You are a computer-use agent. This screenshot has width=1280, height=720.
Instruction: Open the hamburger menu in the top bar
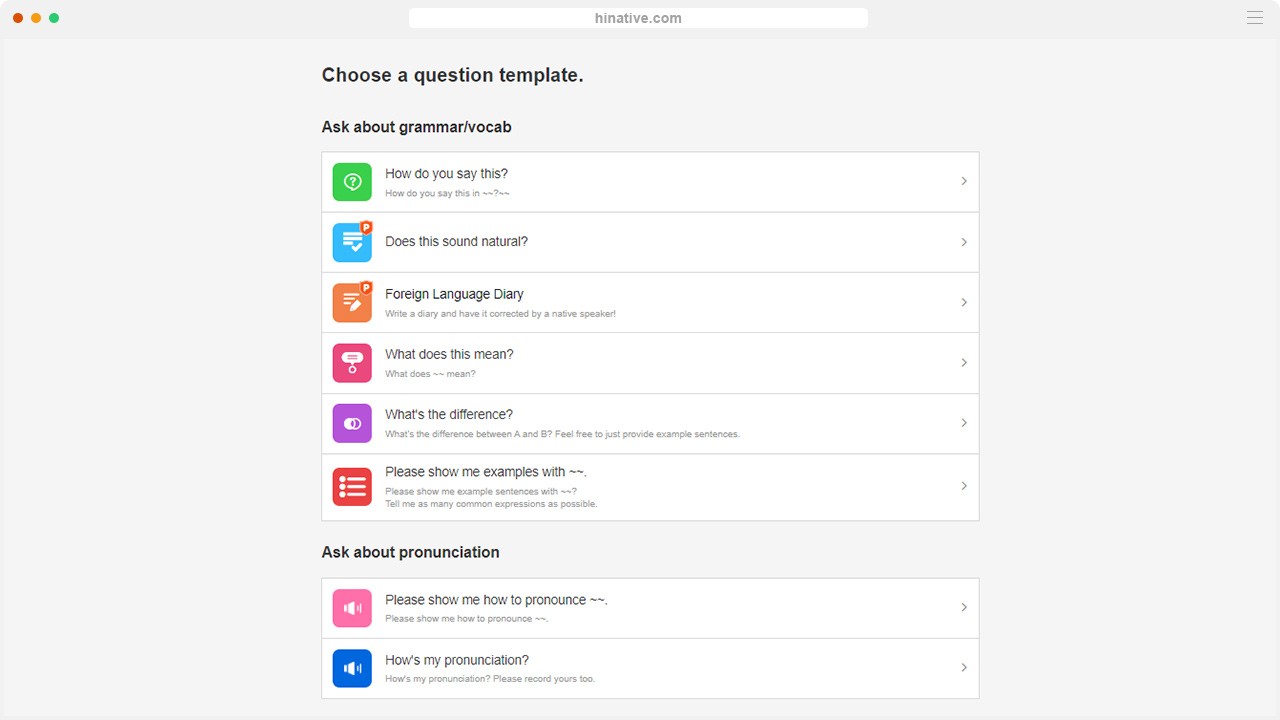coord(1255,18)
